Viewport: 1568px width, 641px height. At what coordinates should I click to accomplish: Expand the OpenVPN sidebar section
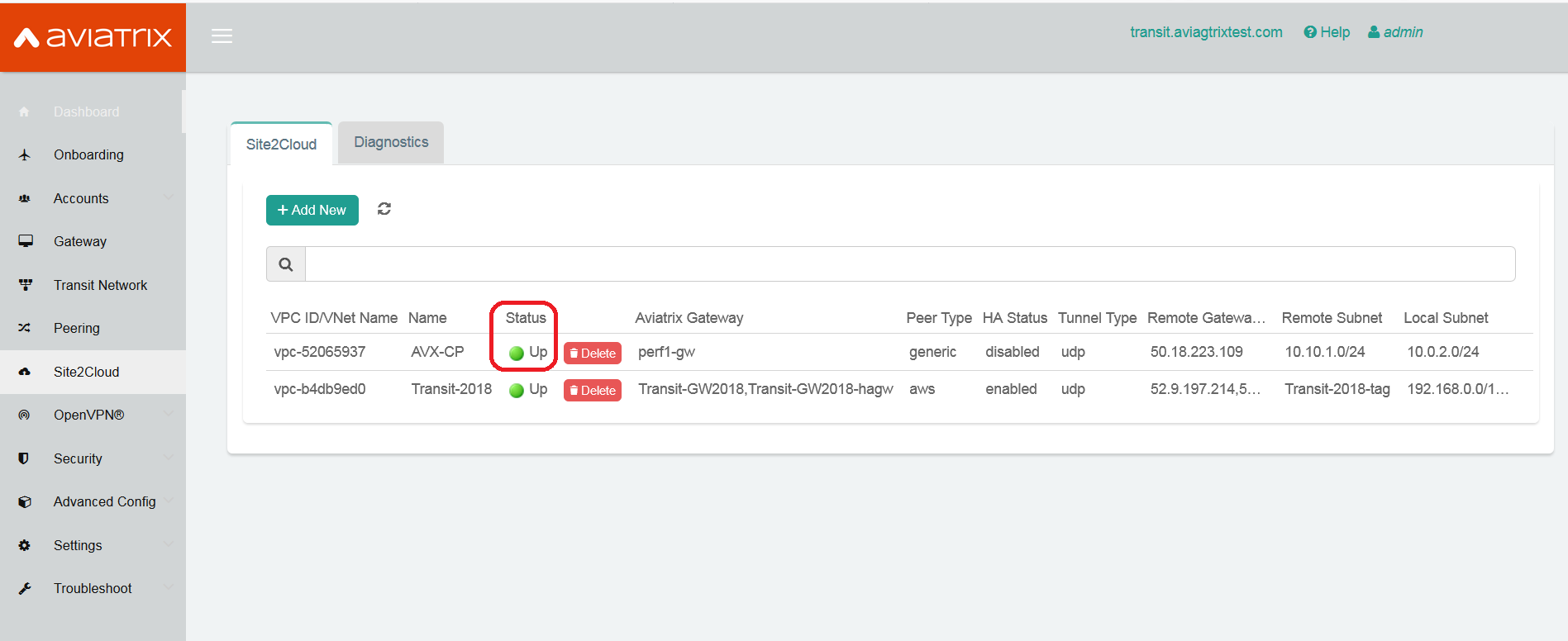point(169,415)
